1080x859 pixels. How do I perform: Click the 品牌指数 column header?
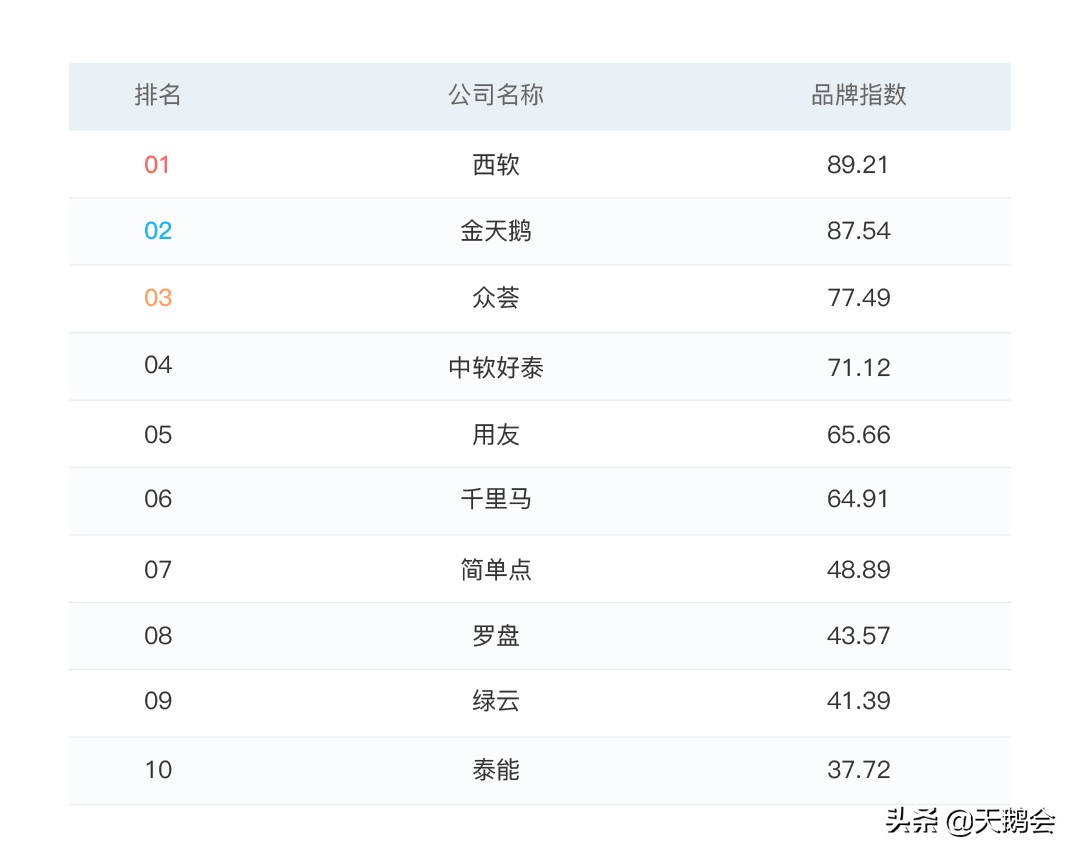(860, 95)
